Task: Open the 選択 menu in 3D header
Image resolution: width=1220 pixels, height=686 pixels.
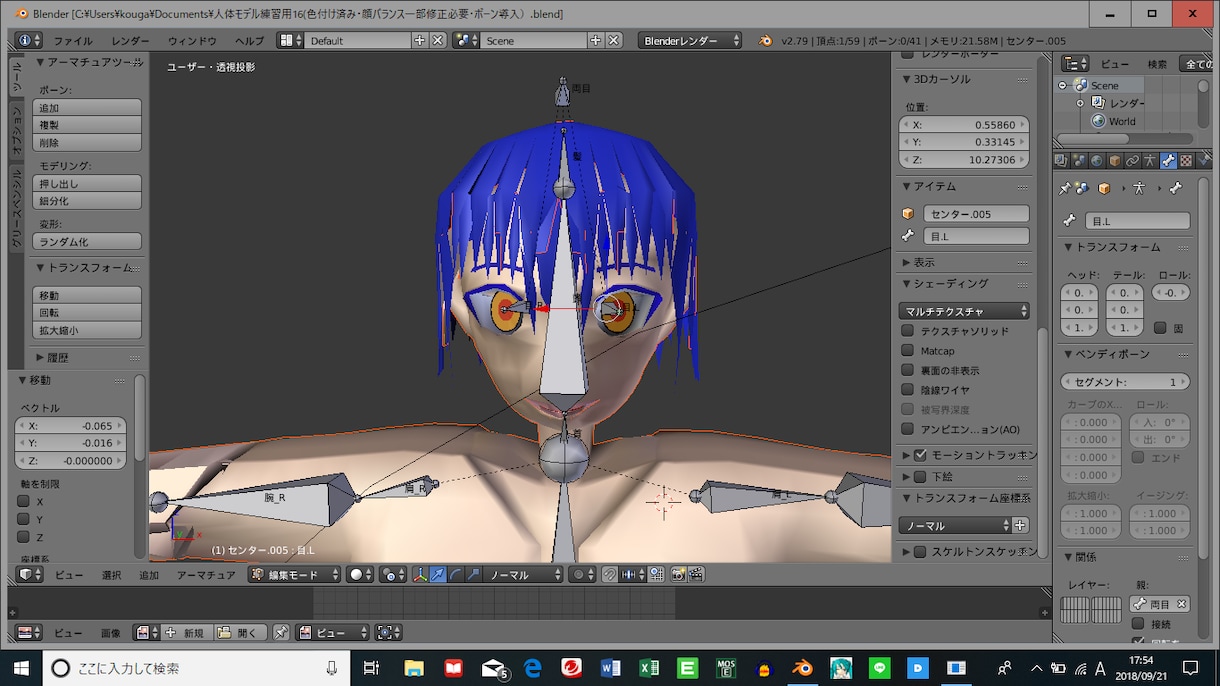Action: click(x=111, y=575)
